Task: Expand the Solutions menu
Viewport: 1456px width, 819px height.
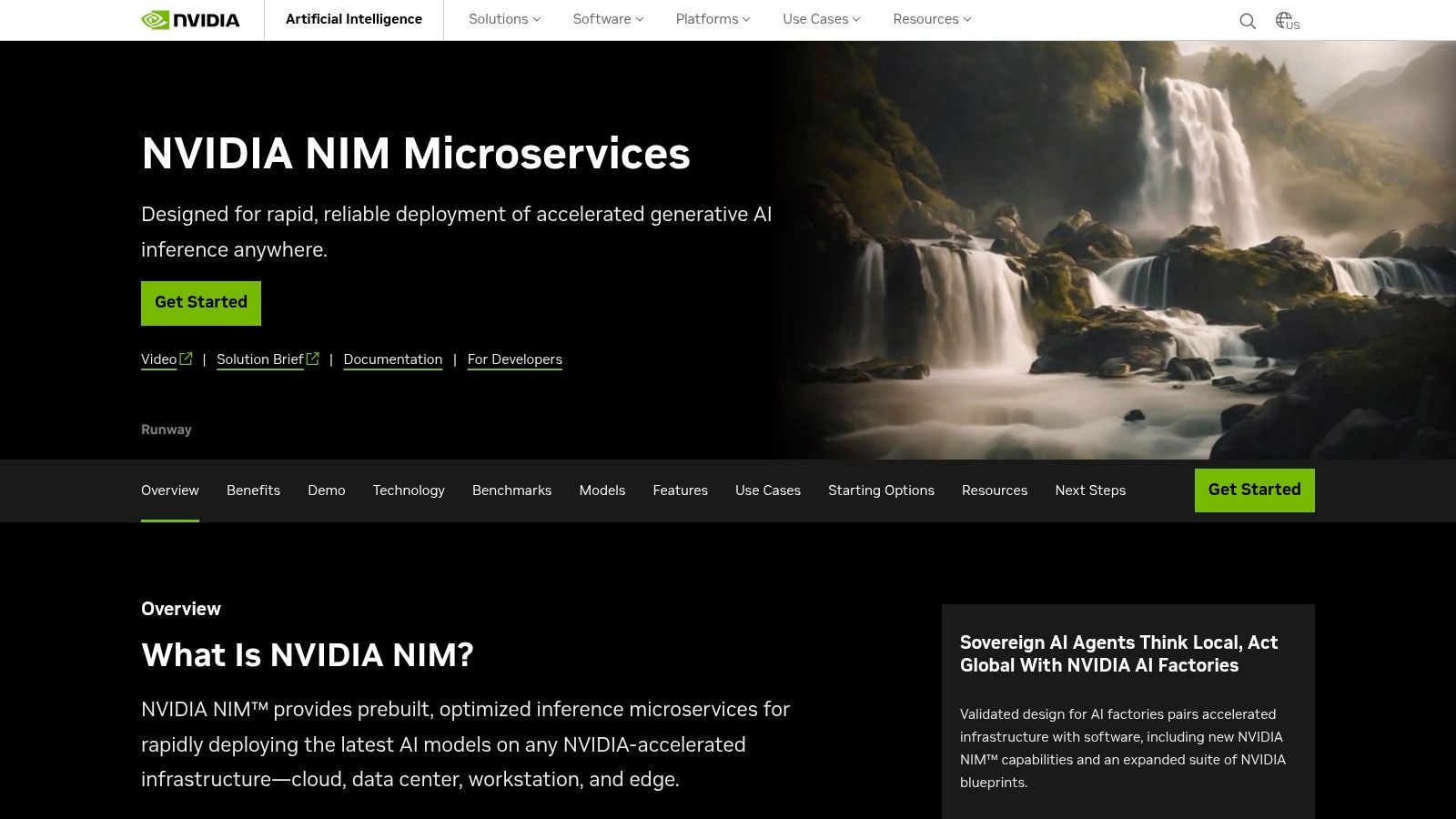Action: (x=503, y=19)
